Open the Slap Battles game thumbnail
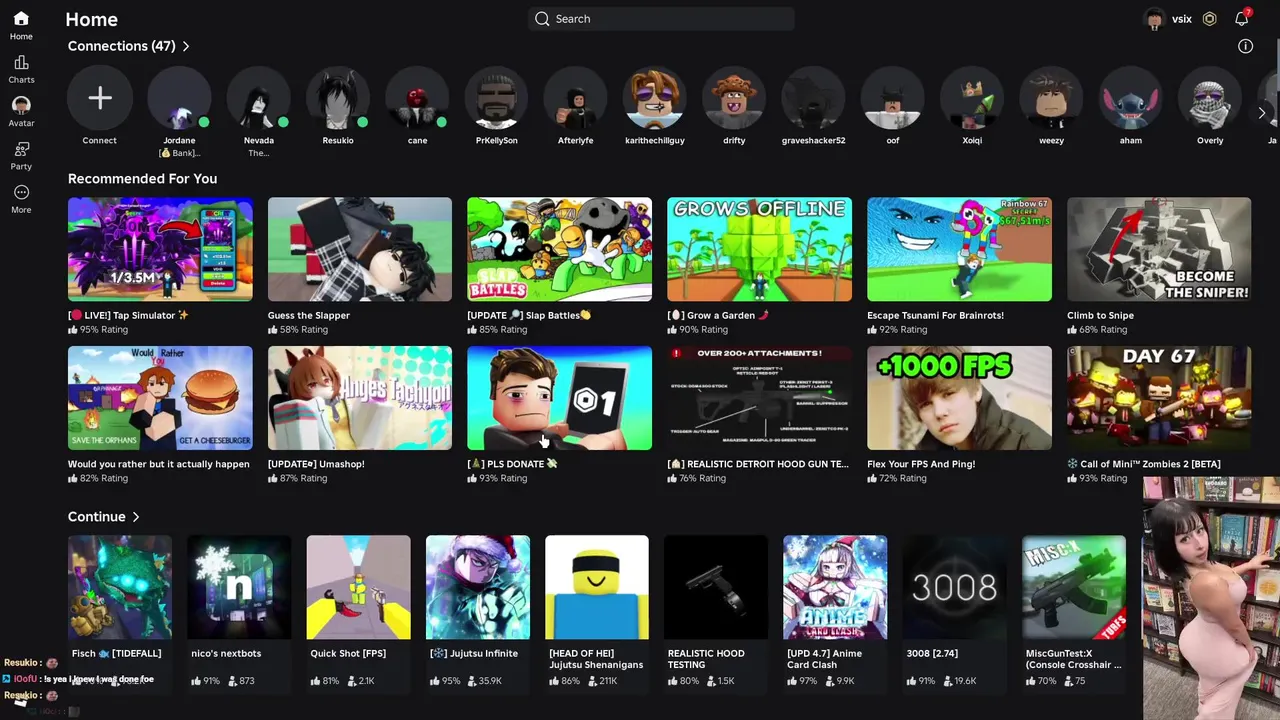 (x=559, y=249)
